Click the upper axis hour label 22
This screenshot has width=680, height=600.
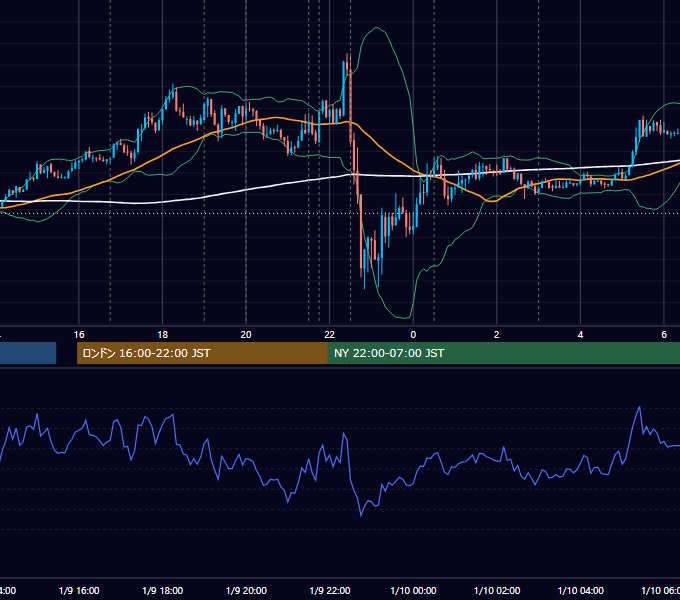pyautogui.click(x=330, y=335)
